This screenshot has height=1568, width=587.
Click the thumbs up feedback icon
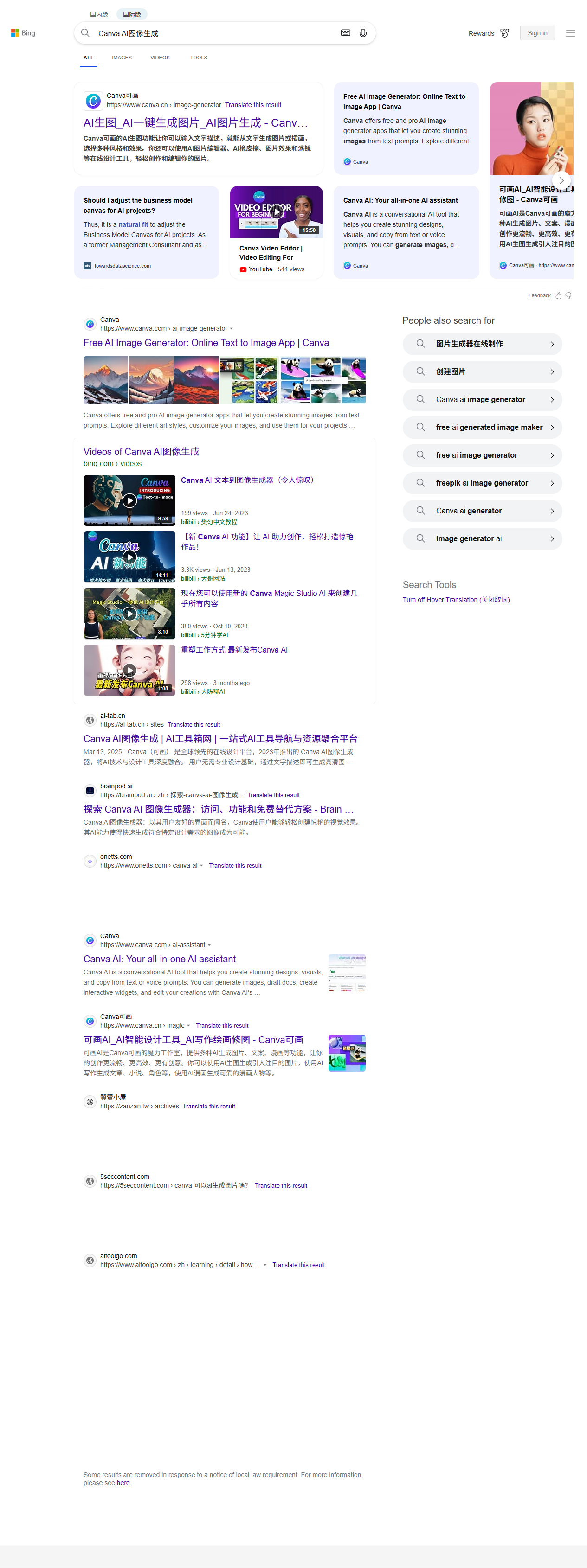(558, 296)
